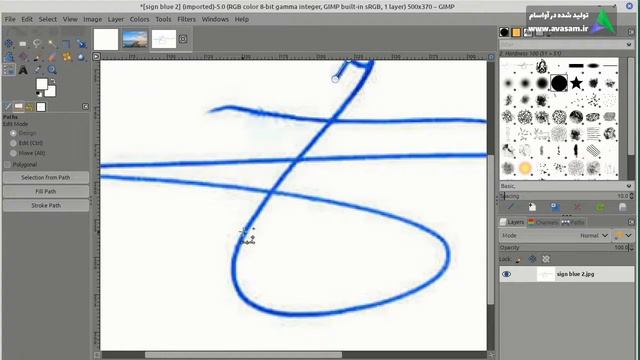Toggle Quick Mask at canvas corner
This screenshot has height=360, width=640.
pyautogui.click(x=97, y=355)
